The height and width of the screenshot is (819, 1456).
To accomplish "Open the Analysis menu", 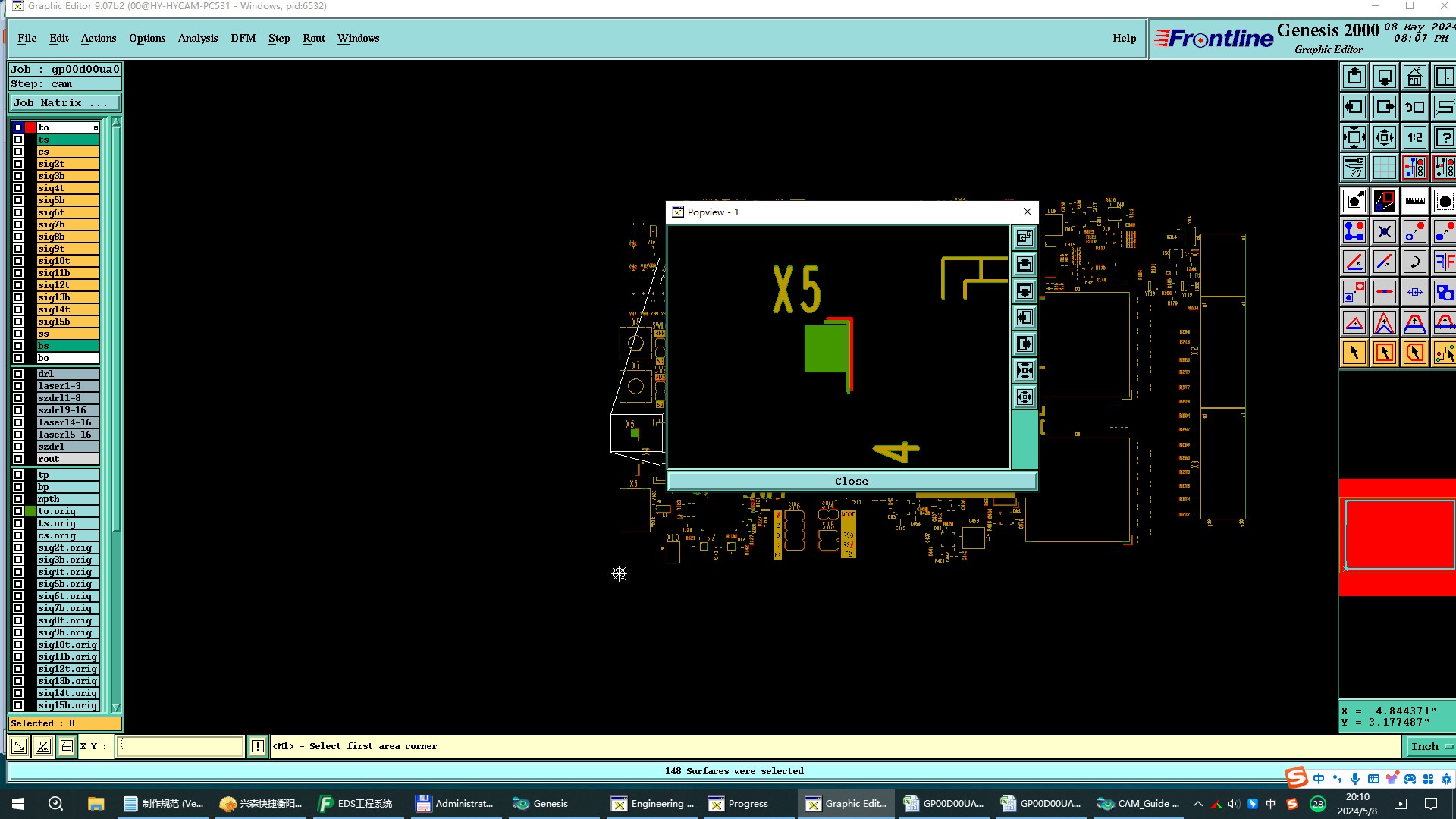I will [x=197, y=38].
